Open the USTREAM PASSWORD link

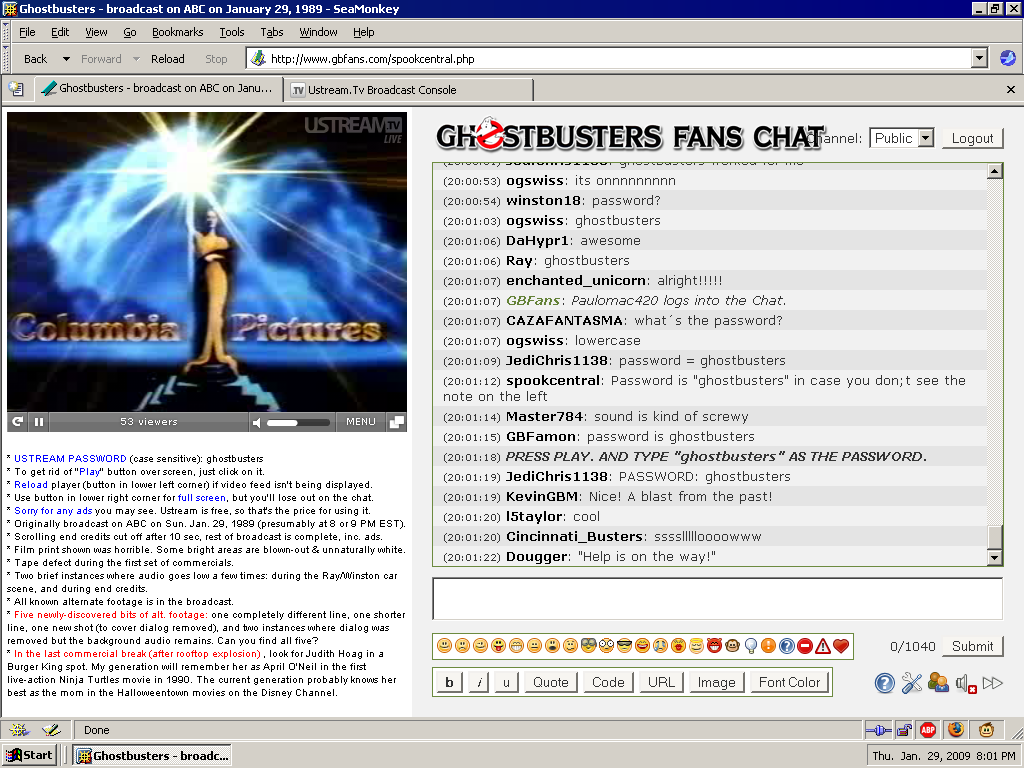(x=71, y=458)
